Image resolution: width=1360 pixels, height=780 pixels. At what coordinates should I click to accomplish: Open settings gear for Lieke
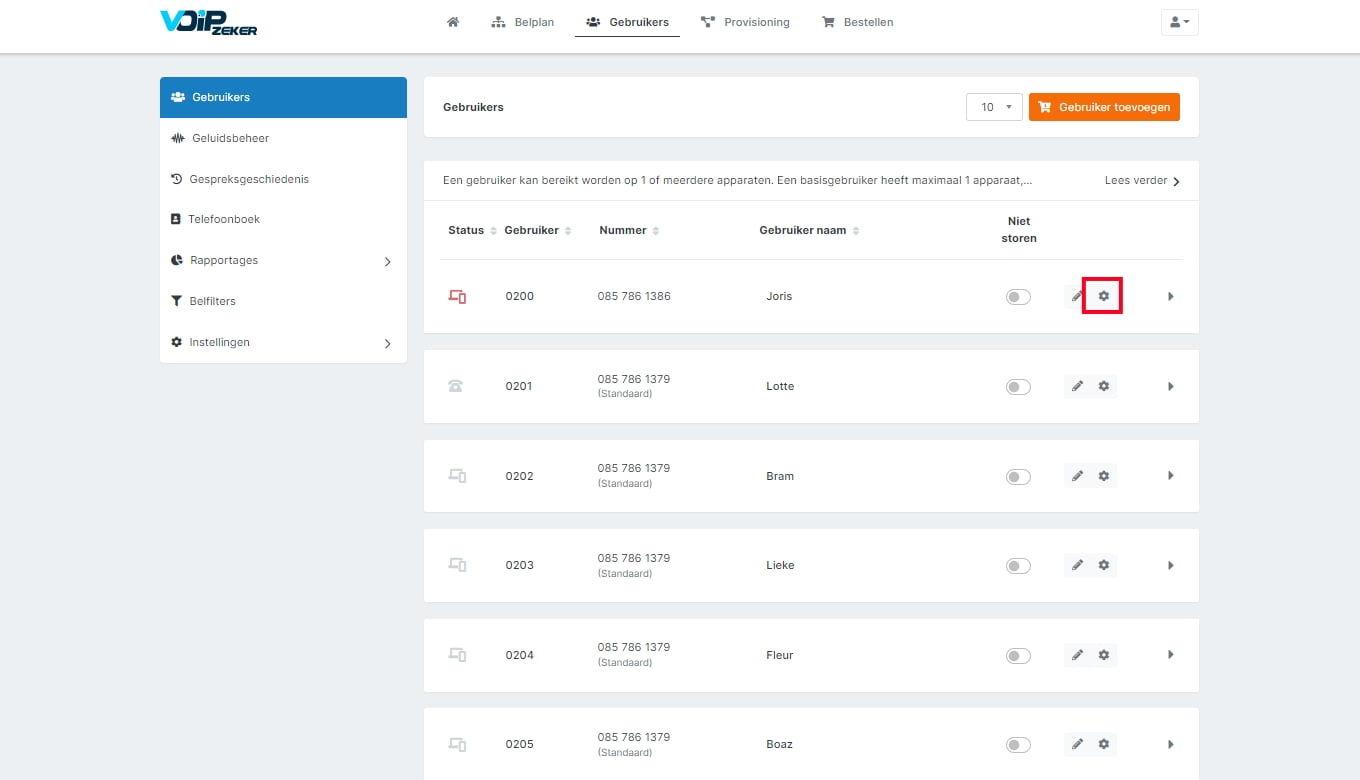pyautogui.click(x=1104, y=565)
